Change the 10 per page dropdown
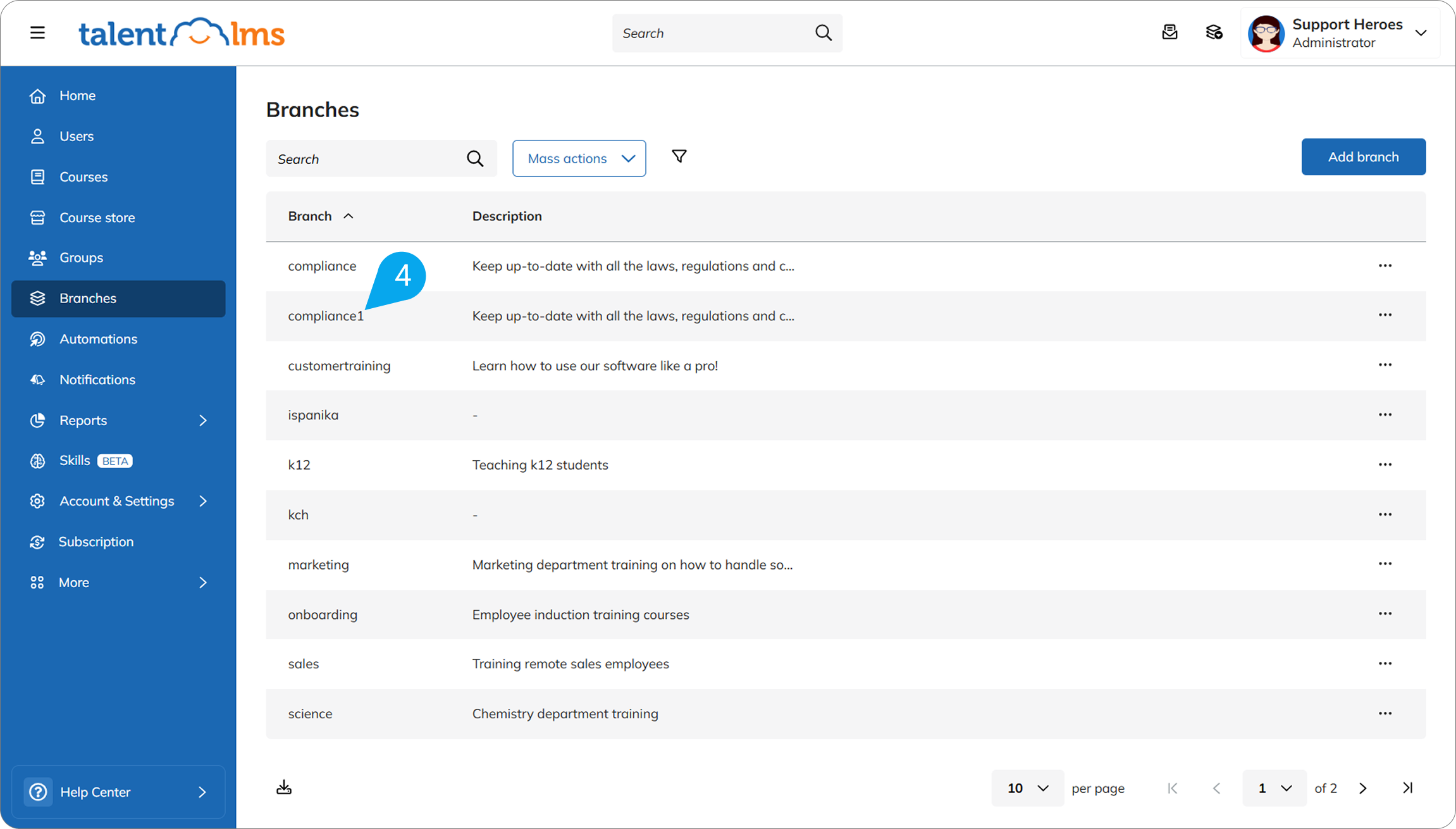1456x829 pixels. (x=1027, y=788)
